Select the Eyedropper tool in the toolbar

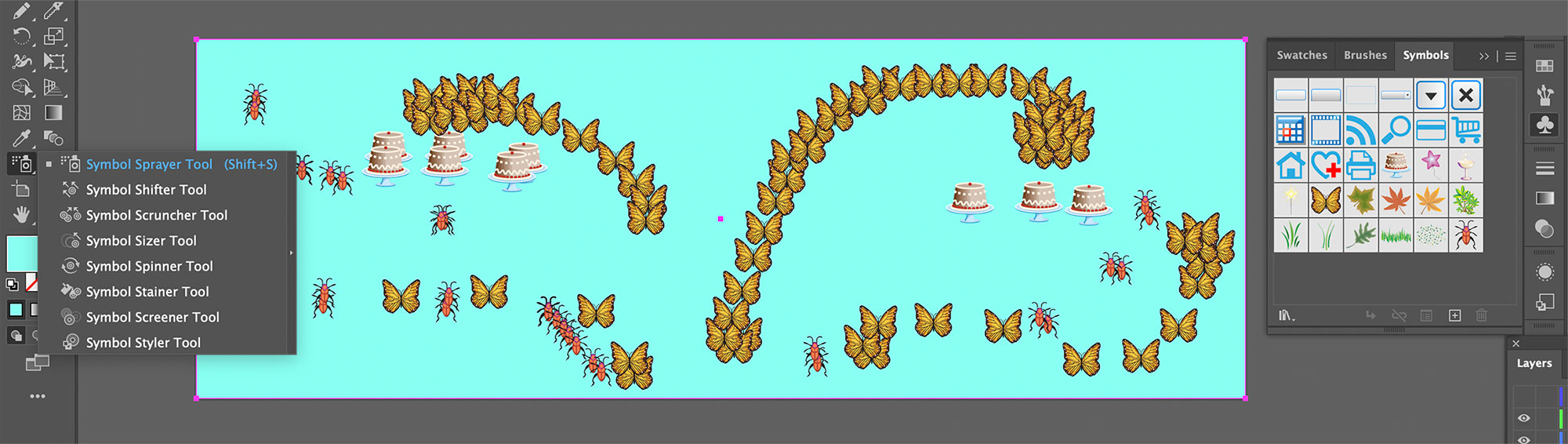click(x=21, y=138)
